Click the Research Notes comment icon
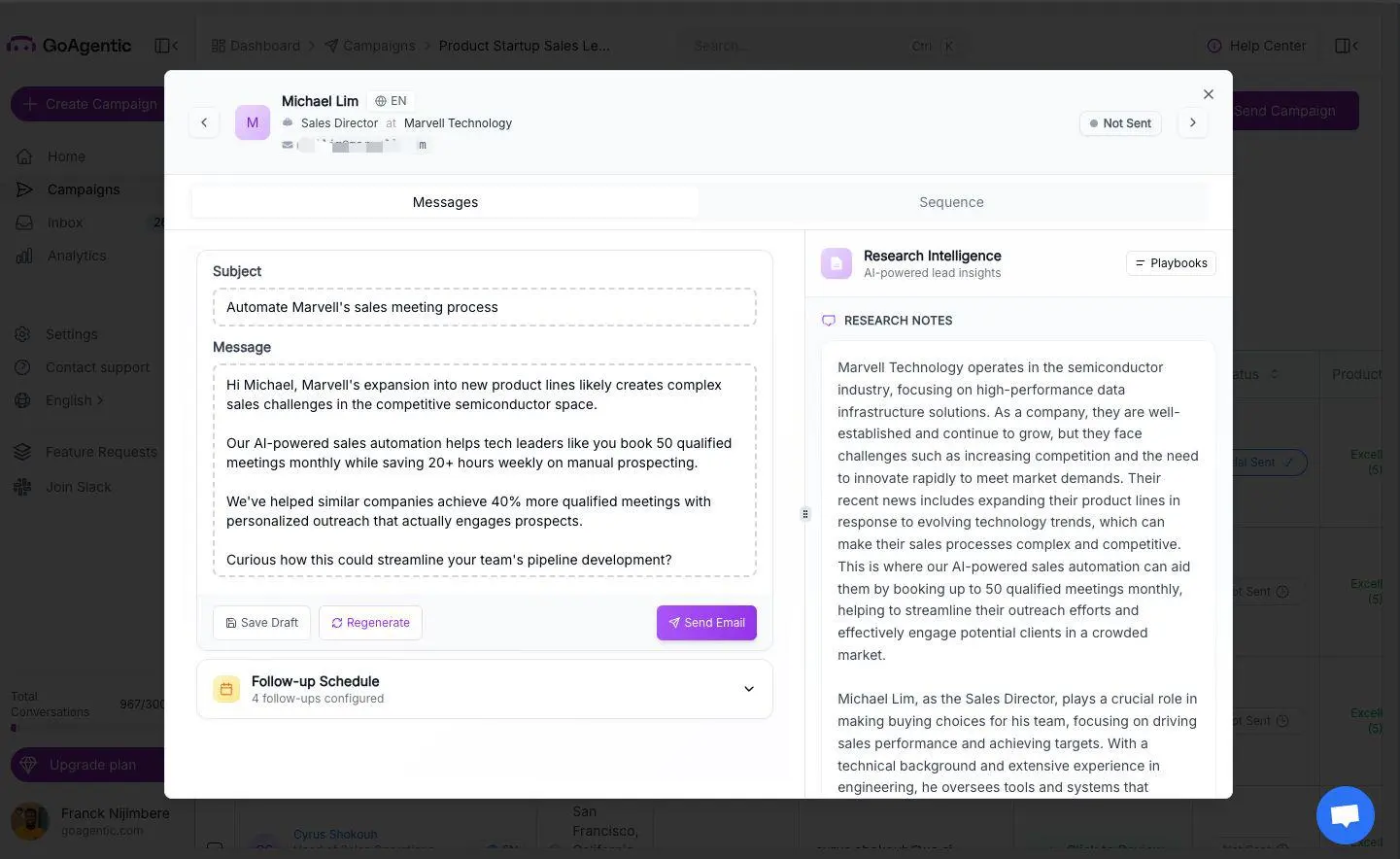The image size is (1400, 859). point(829,321)
